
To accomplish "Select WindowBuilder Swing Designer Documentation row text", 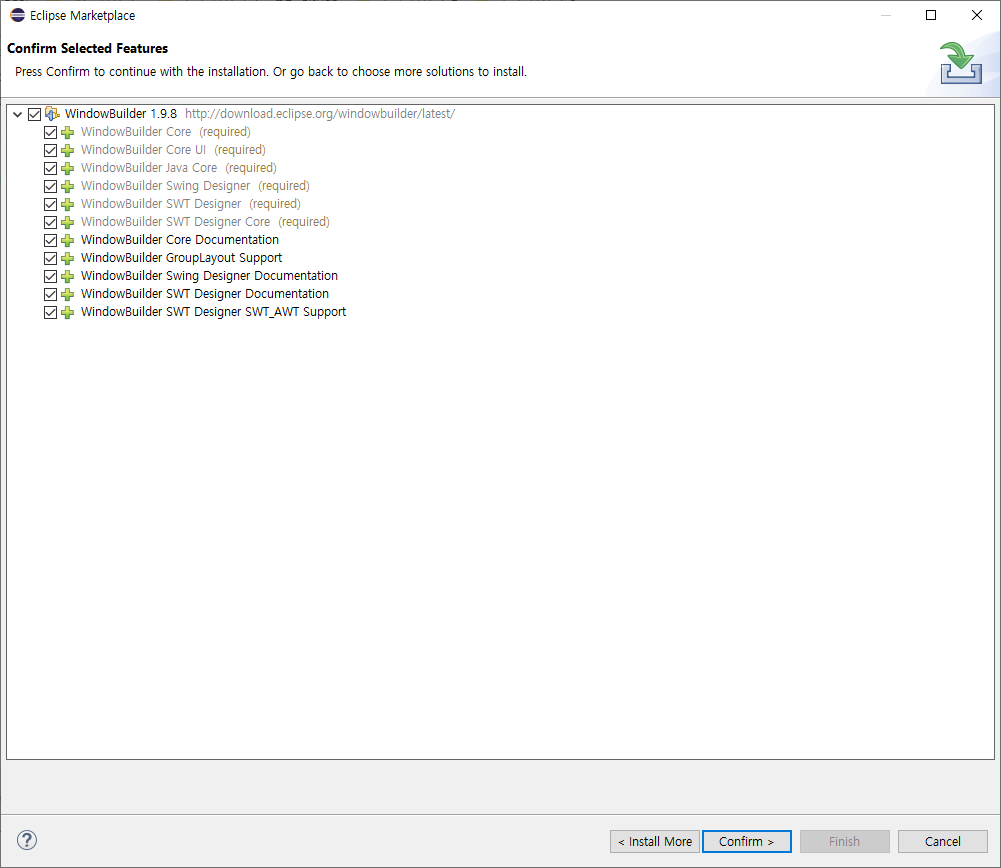I will (209, 276).
